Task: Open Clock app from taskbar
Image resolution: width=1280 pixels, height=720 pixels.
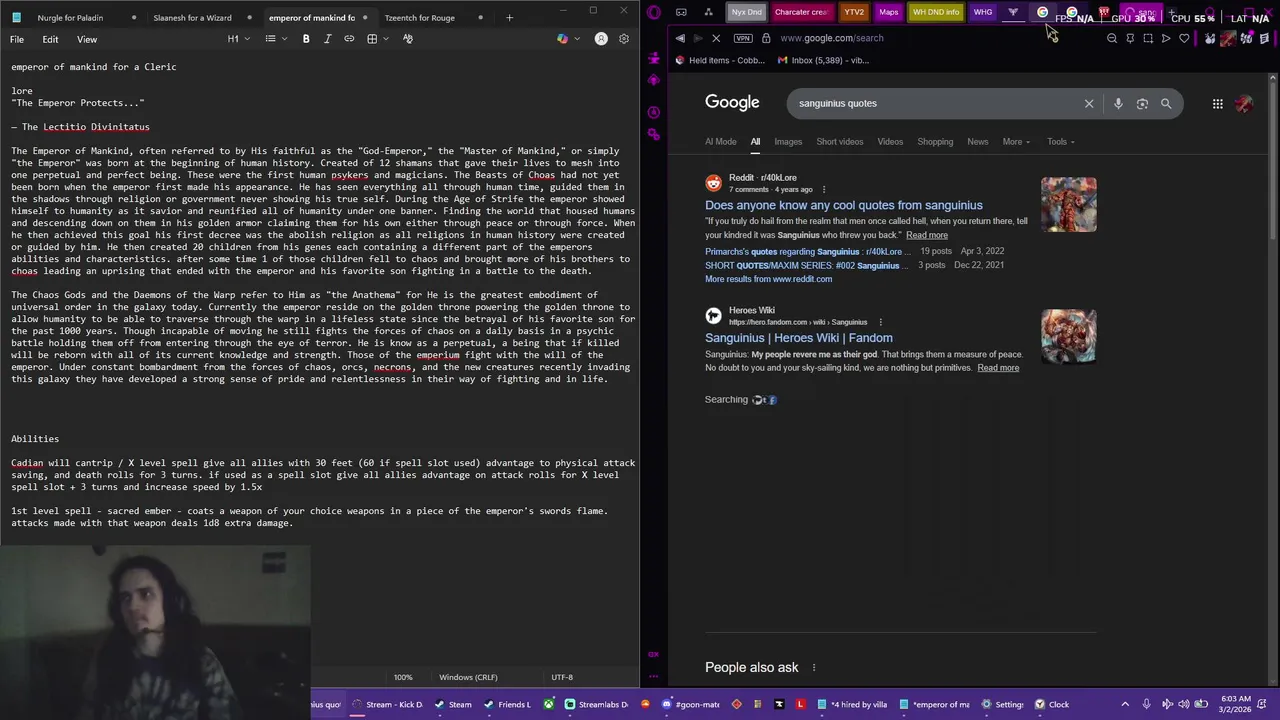Action: click(1052, 704)
